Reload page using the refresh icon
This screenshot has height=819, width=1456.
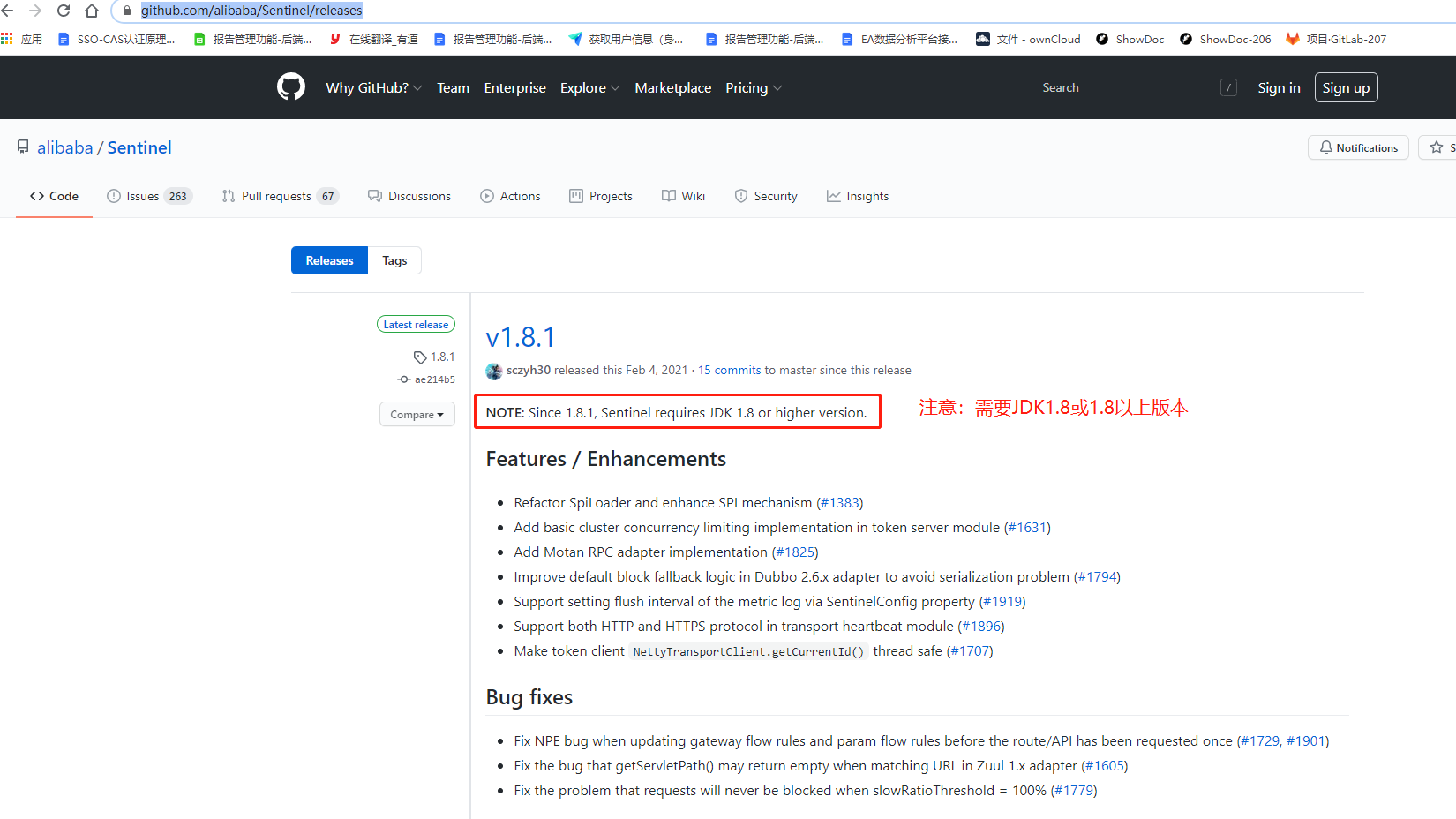point(64,11)
